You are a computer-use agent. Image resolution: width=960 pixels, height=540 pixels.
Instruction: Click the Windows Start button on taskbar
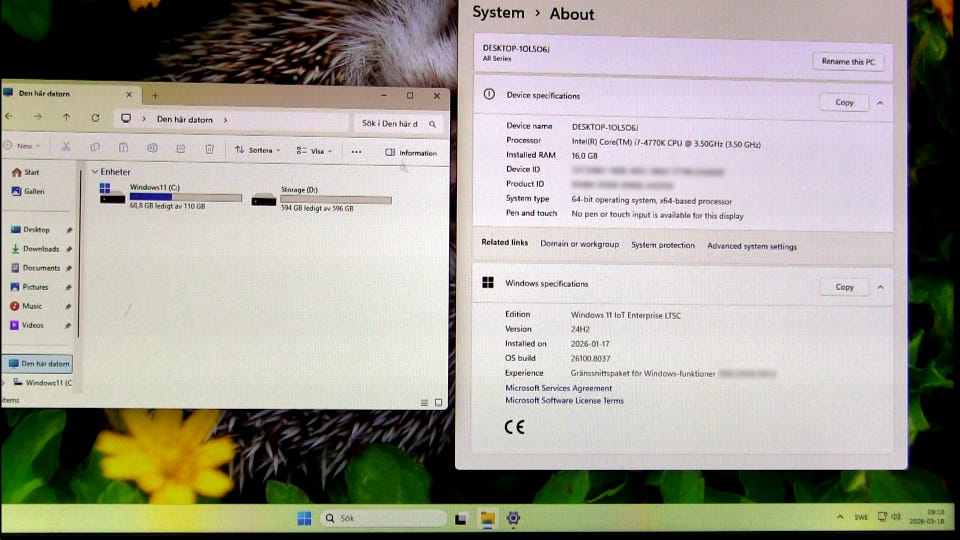[x=304, y=518]
